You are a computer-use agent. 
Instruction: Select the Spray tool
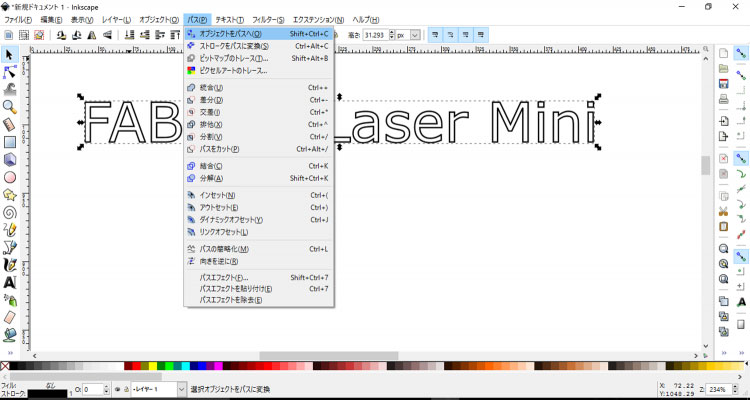pos(9,300)
